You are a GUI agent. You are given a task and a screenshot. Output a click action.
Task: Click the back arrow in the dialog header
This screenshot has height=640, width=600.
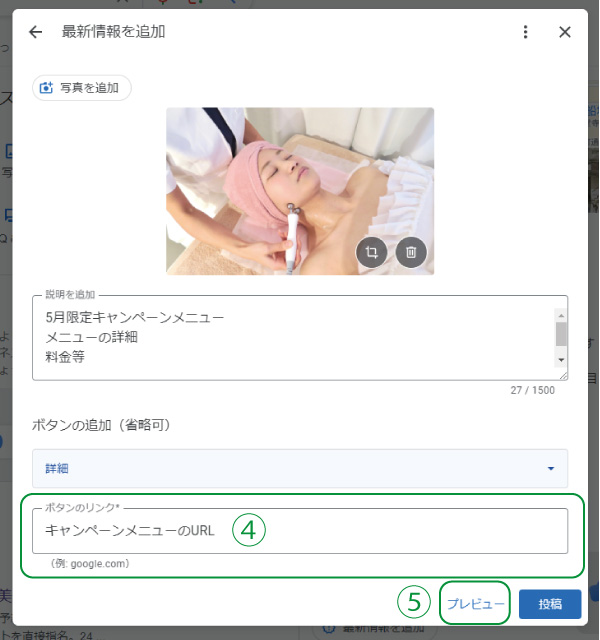[x=36, y=32]
